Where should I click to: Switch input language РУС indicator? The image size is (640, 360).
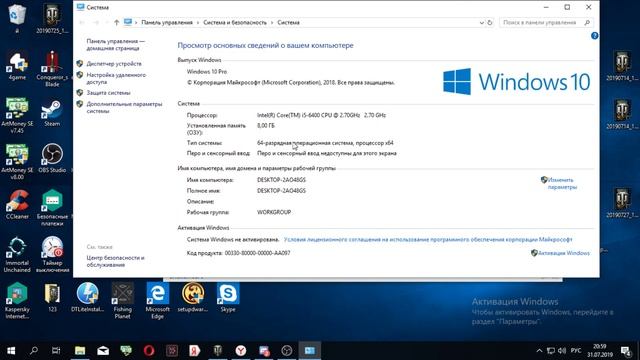point(576,351)
